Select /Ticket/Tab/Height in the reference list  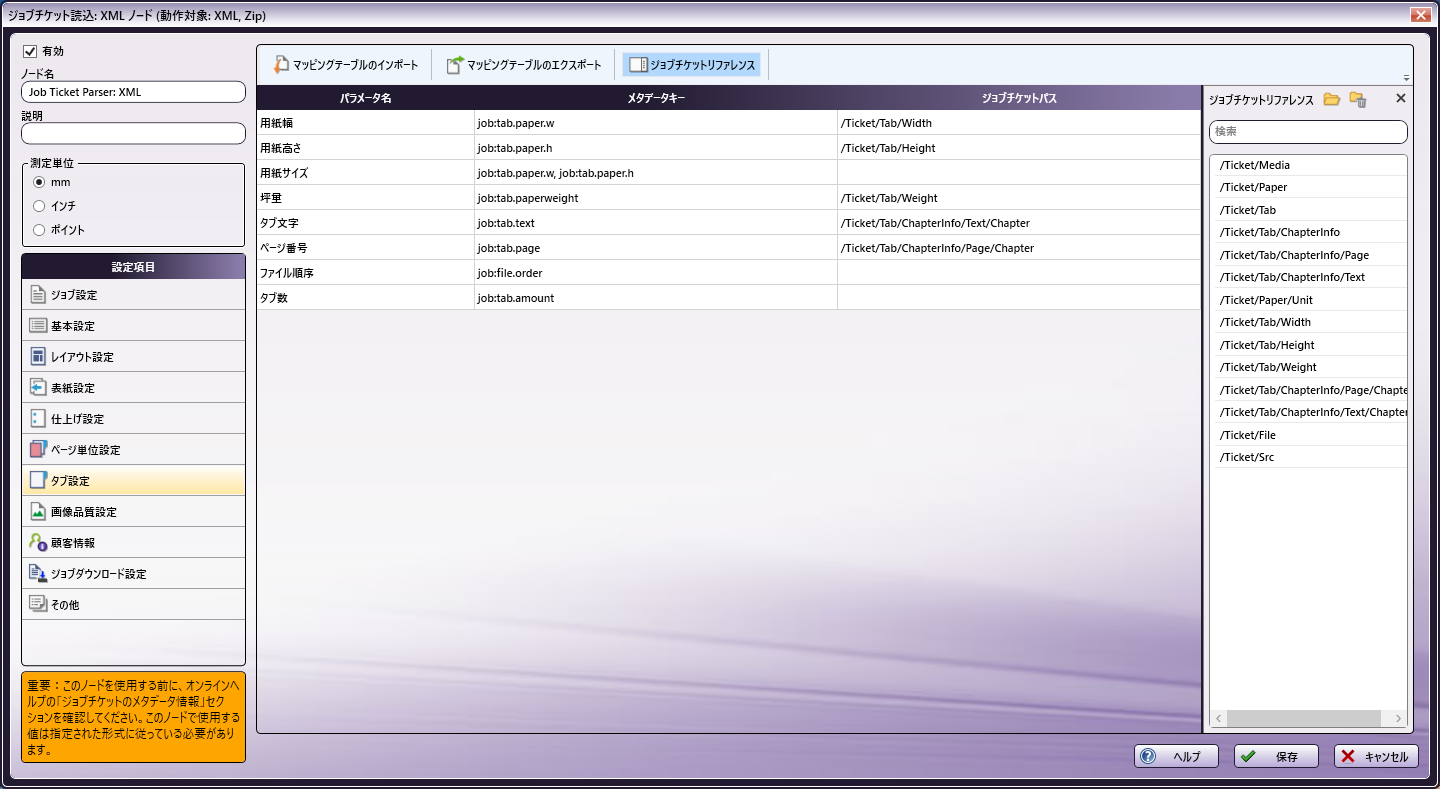pos(1310,345)
